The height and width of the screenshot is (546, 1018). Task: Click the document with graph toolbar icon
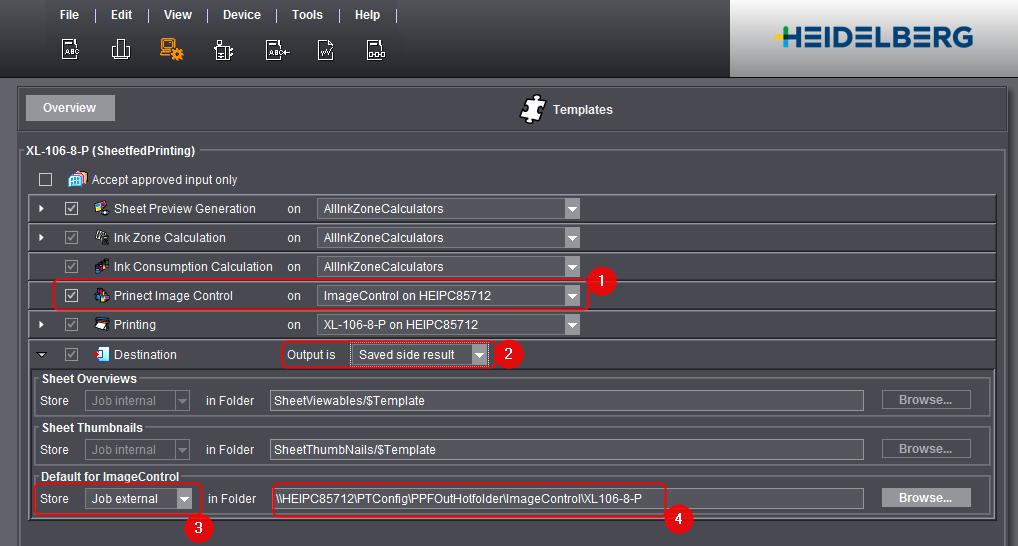pyautogui.click(x=326, y=50)
